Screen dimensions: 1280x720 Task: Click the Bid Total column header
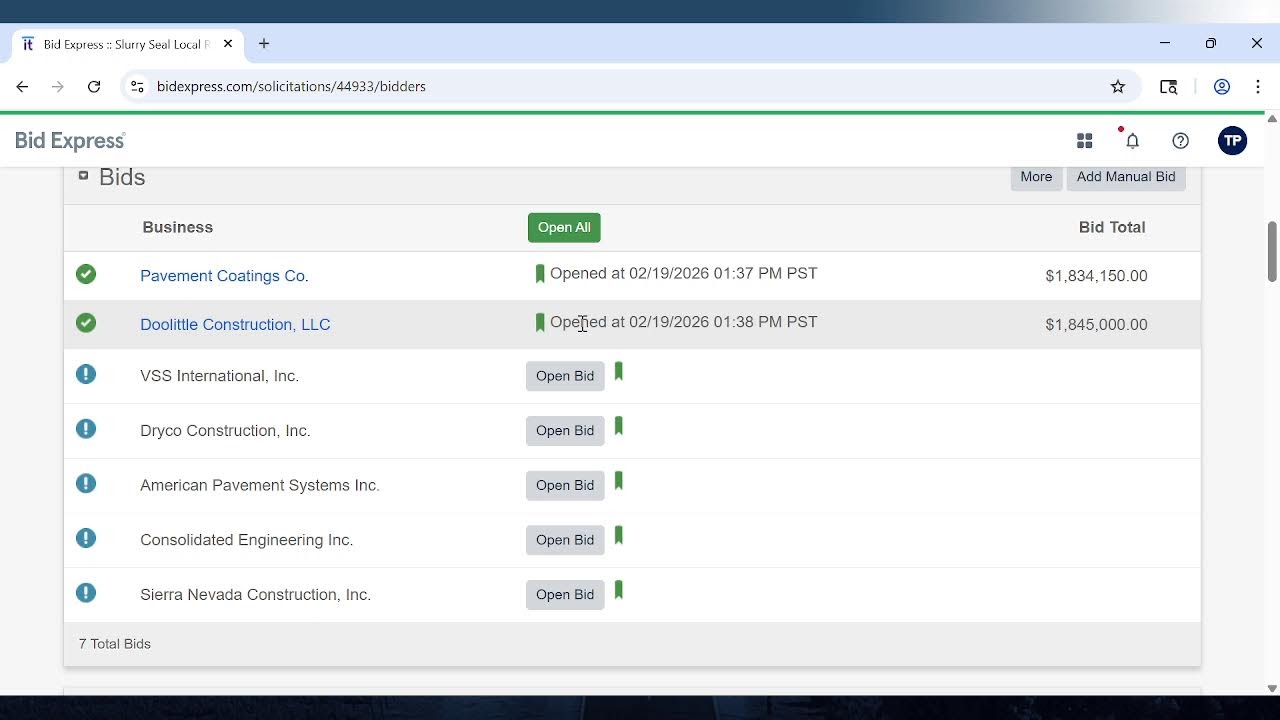click(1112, 227)
